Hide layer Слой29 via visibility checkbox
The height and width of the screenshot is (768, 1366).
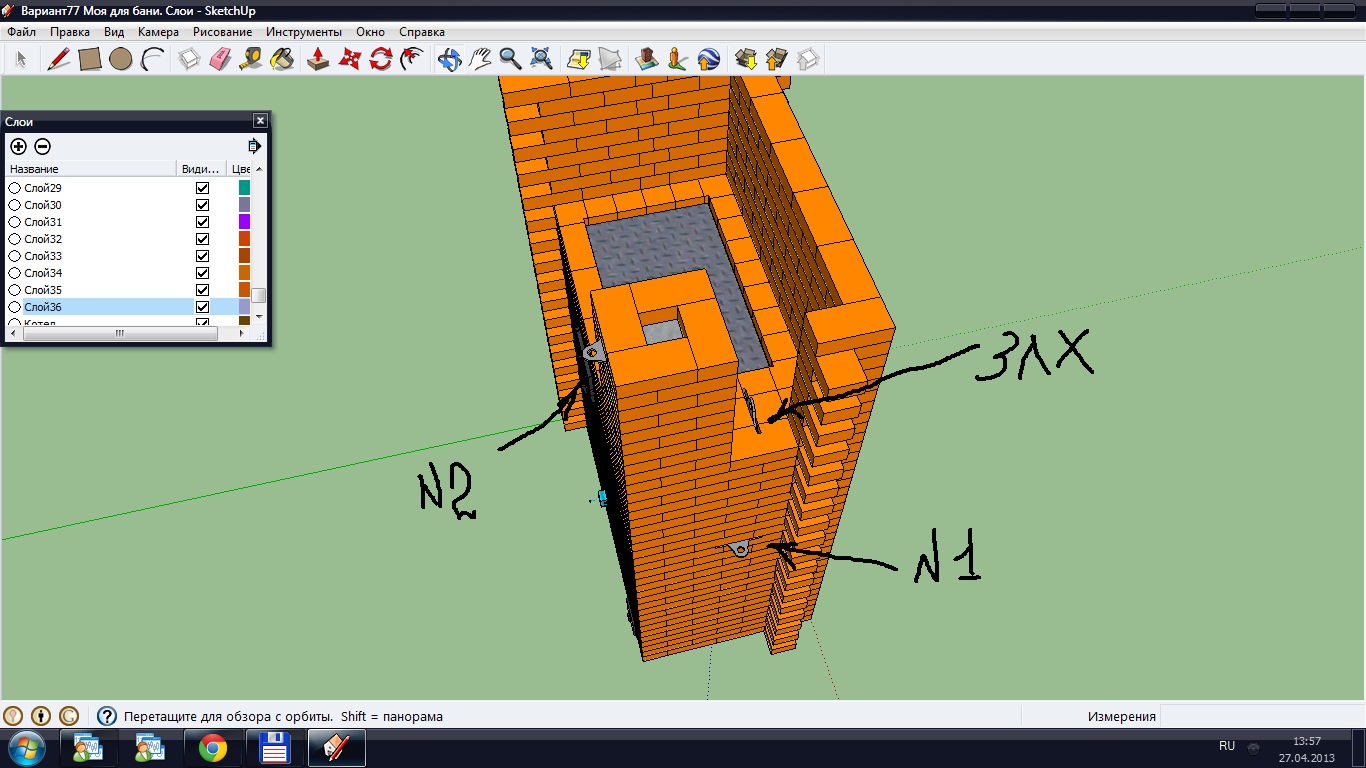tap(202, 188)
